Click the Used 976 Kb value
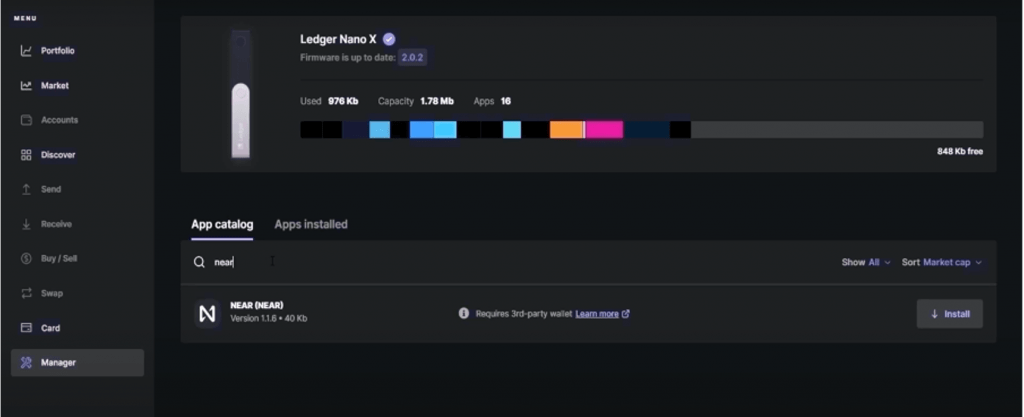 [x=343, y=101]
